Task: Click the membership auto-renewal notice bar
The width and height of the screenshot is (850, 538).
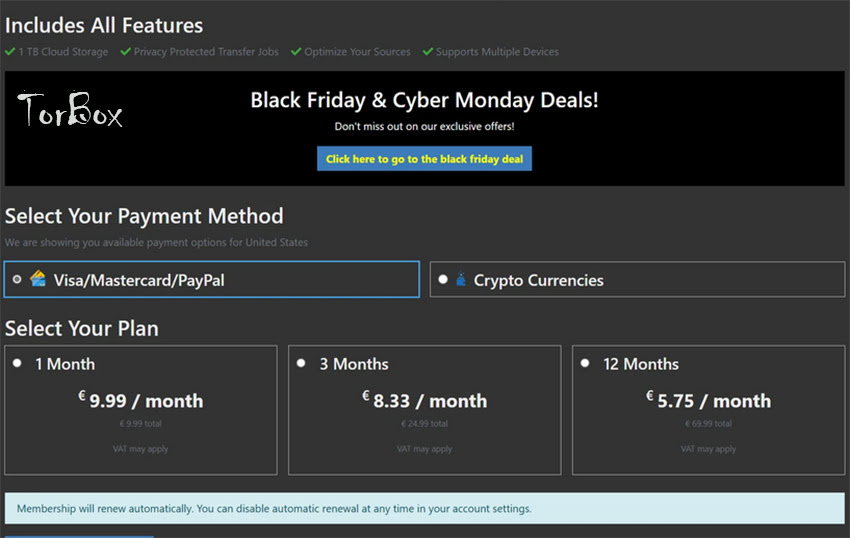Action: [424, 508]
